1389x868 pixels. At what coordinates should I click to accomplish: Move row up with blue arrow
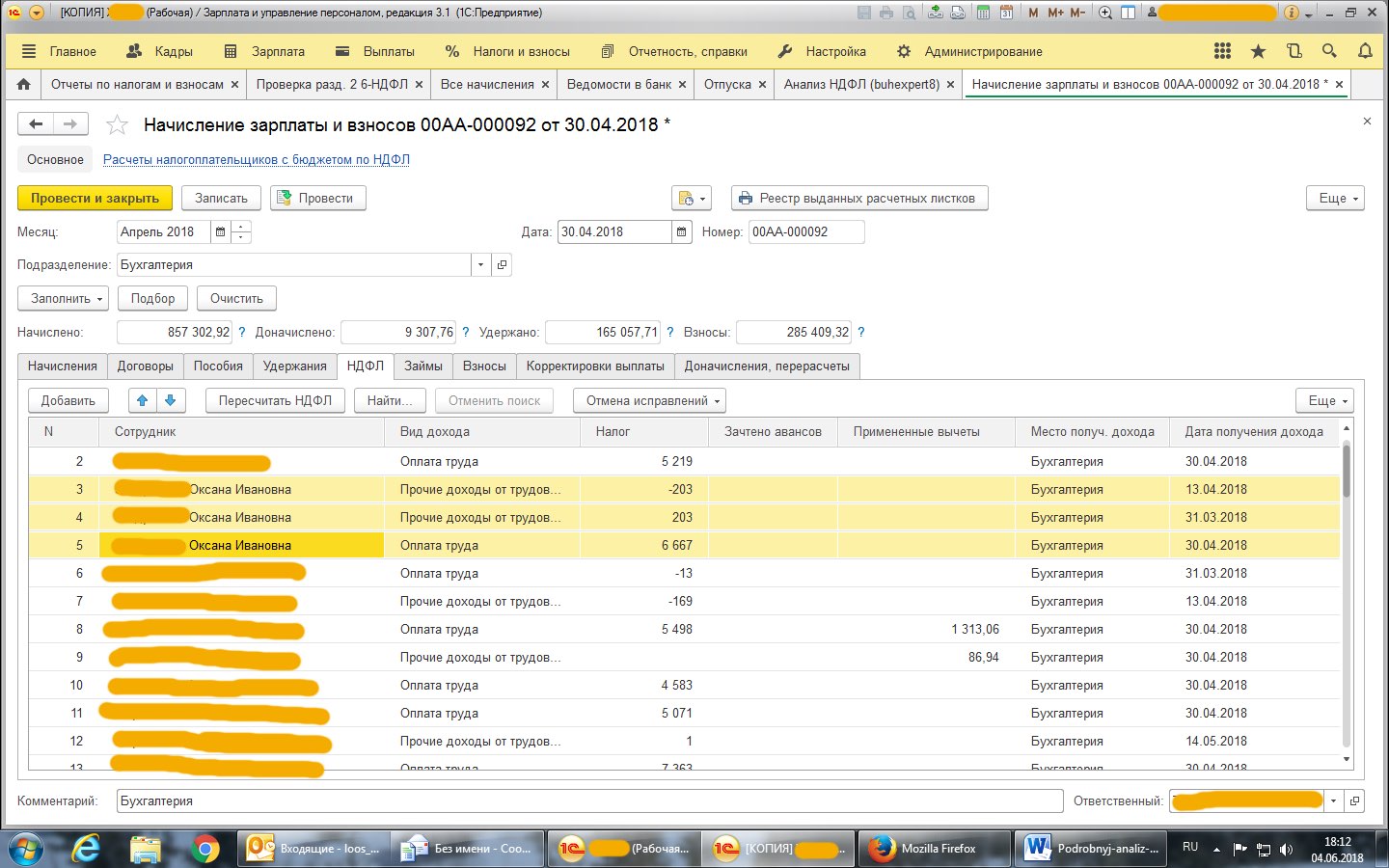[142, 400]
